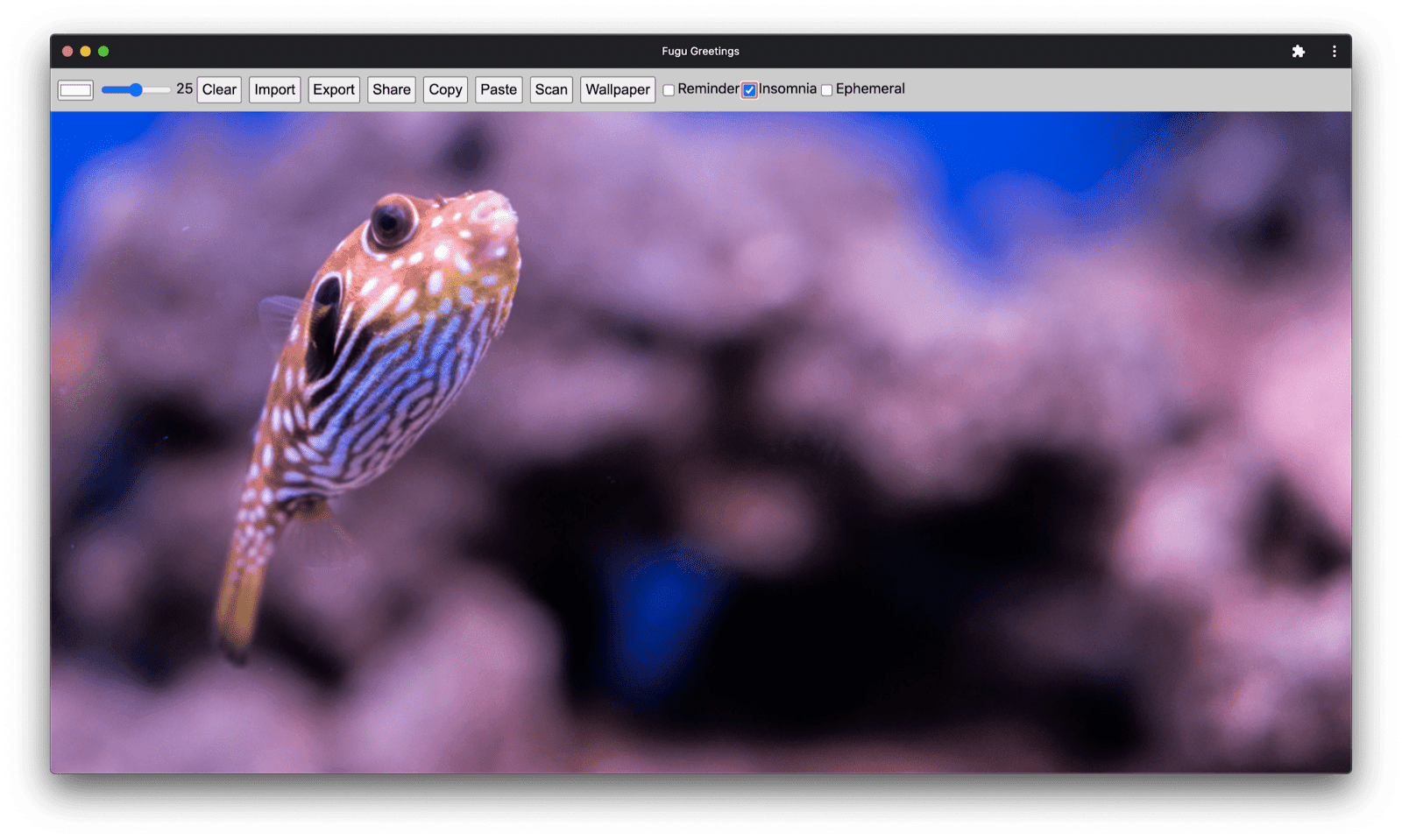
Task: Set image as Wallpaper
Action: pyautogui.click(x=618, y=89)
